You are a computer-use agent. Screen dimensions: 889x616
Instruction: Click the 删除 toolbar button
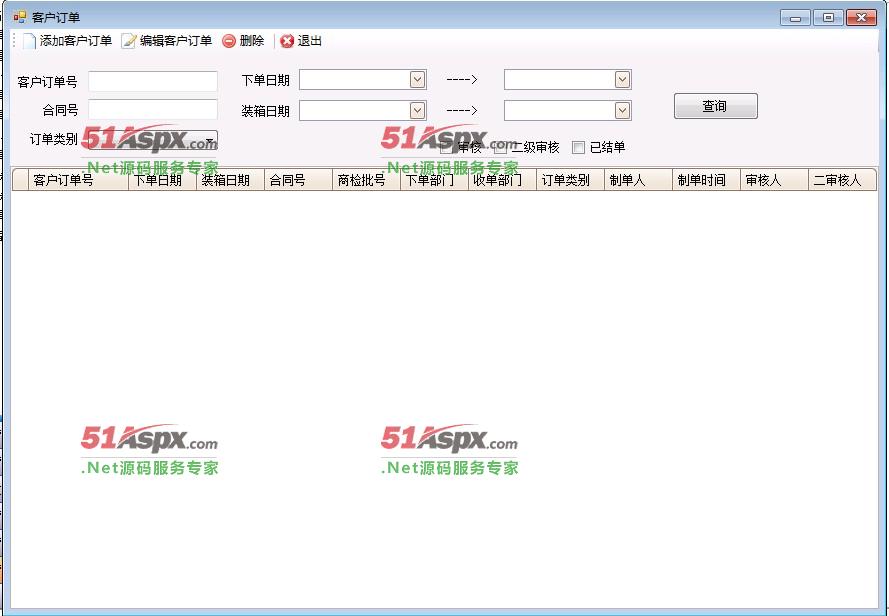(243, 41)
